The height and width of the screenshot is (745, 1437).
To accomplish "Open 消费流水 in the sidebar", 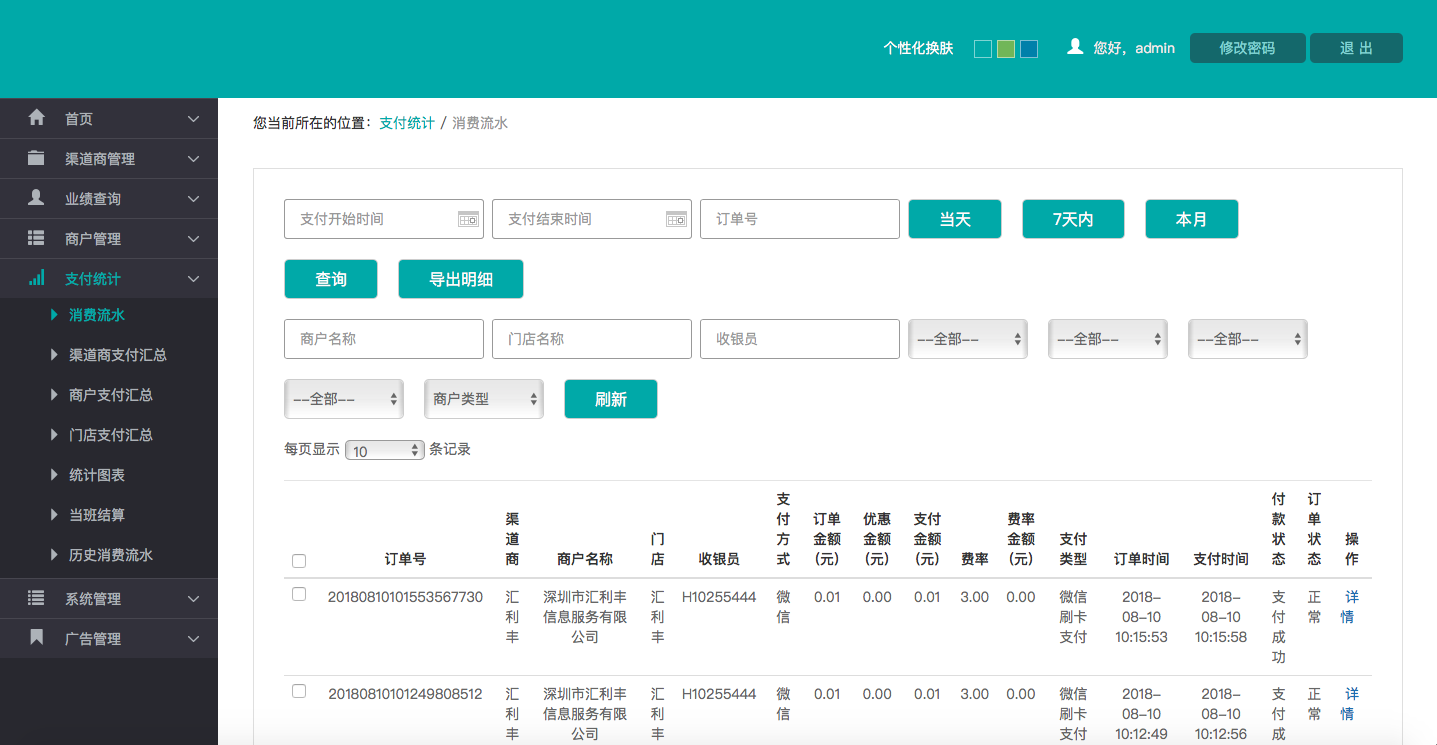I will pyautogui.click(x=97, y=315).
